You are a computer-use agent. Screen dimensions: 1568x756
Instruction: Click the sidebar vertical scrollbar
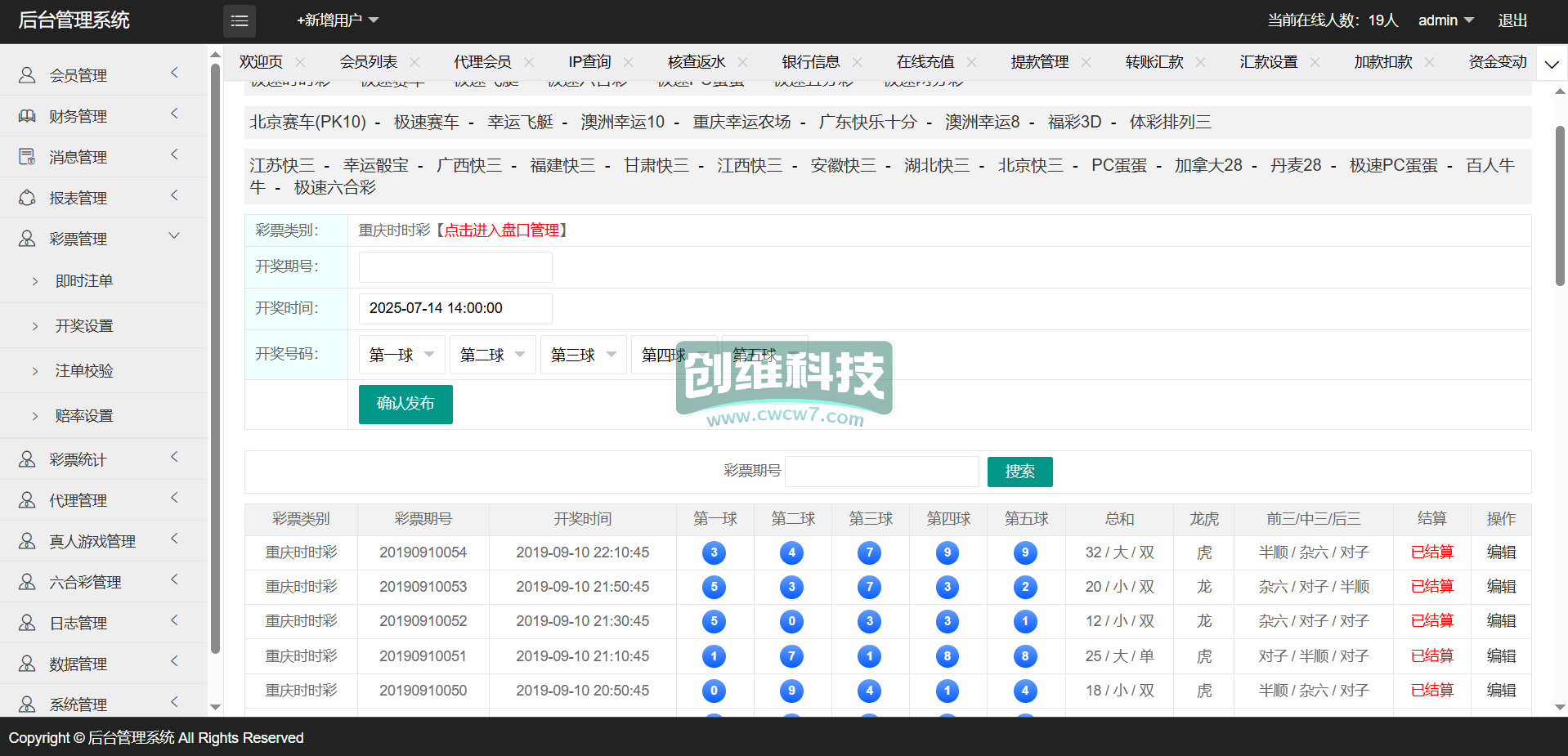point(215,360)
